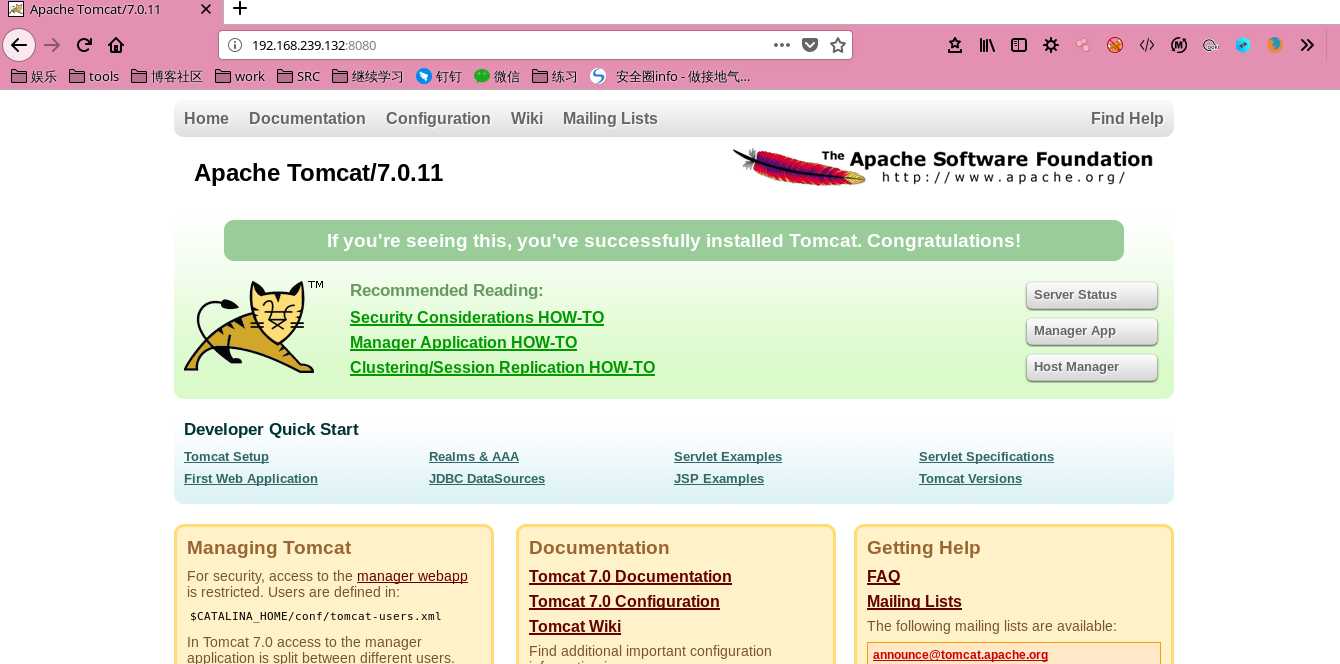Open a new browser tab

(240, 10)
